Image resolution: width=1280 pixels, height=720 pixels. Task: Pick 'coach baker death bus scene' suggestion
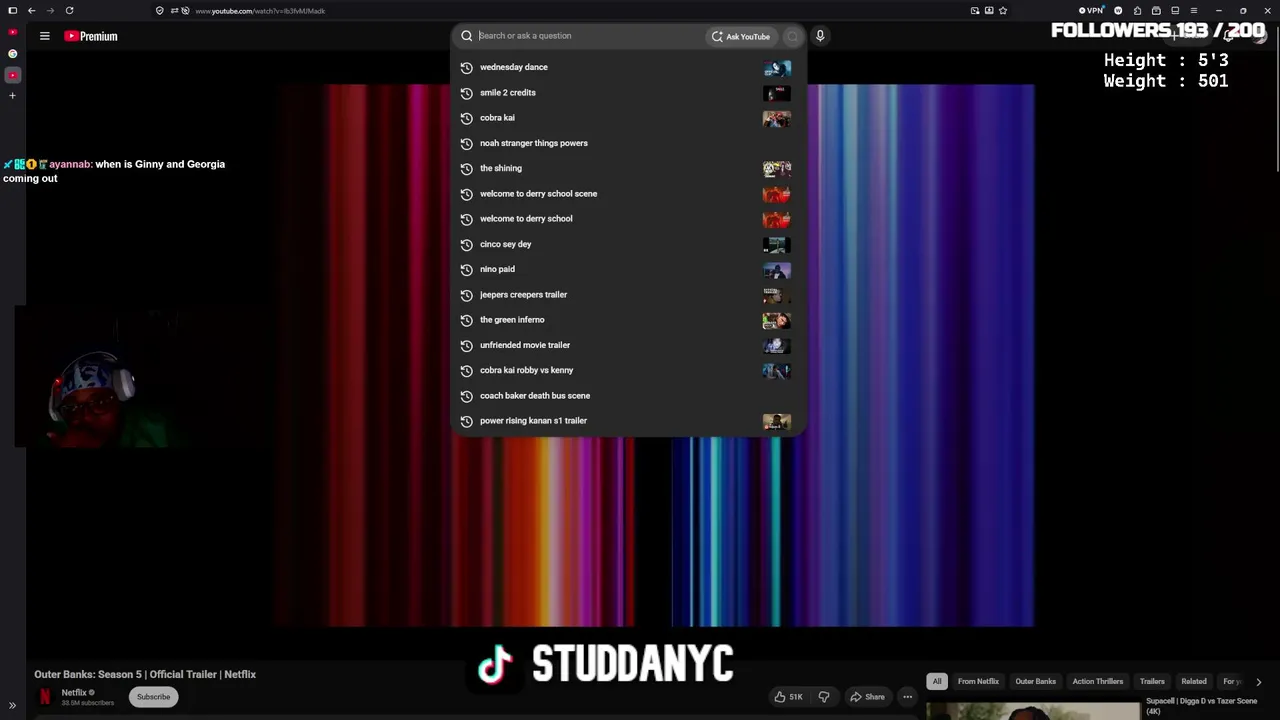(x=628, y=395)
